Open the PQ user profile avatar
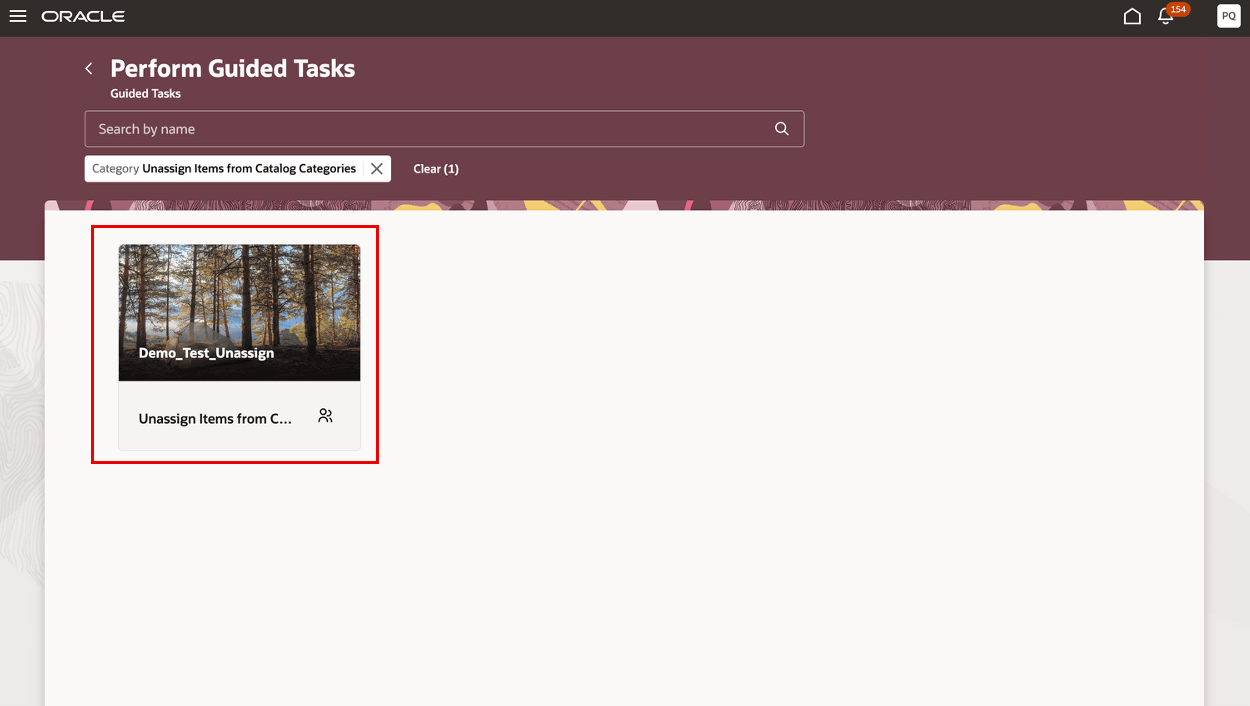This screenshot has height=706, width=1250. (1228, 16)
